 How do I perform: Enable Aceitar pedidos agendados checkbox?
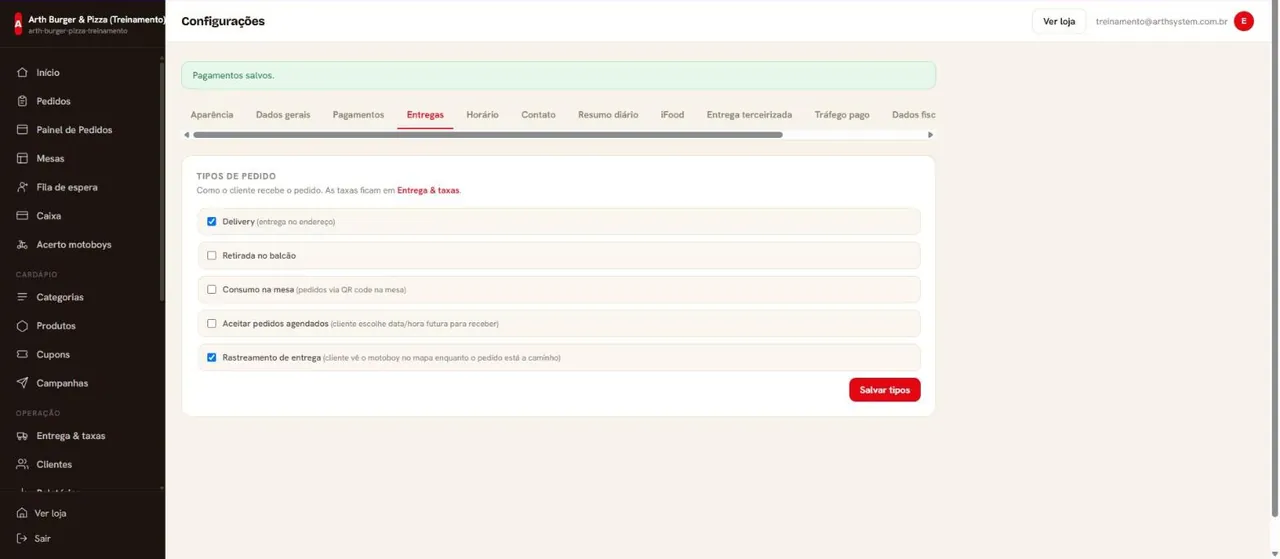(x=211, y=324)
